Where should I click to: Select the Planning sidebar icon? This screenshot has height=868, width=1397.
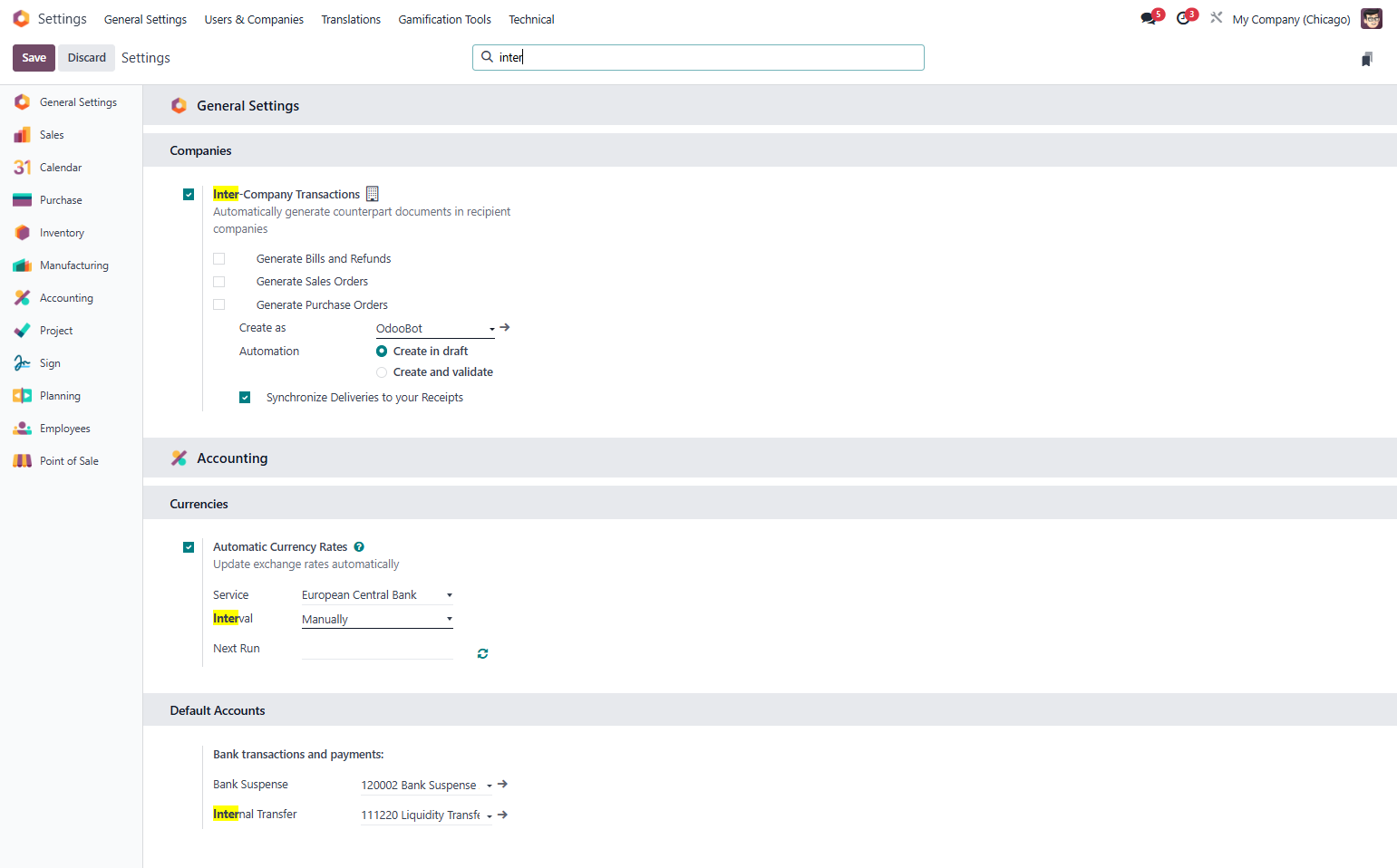click(x=22, y=396)
